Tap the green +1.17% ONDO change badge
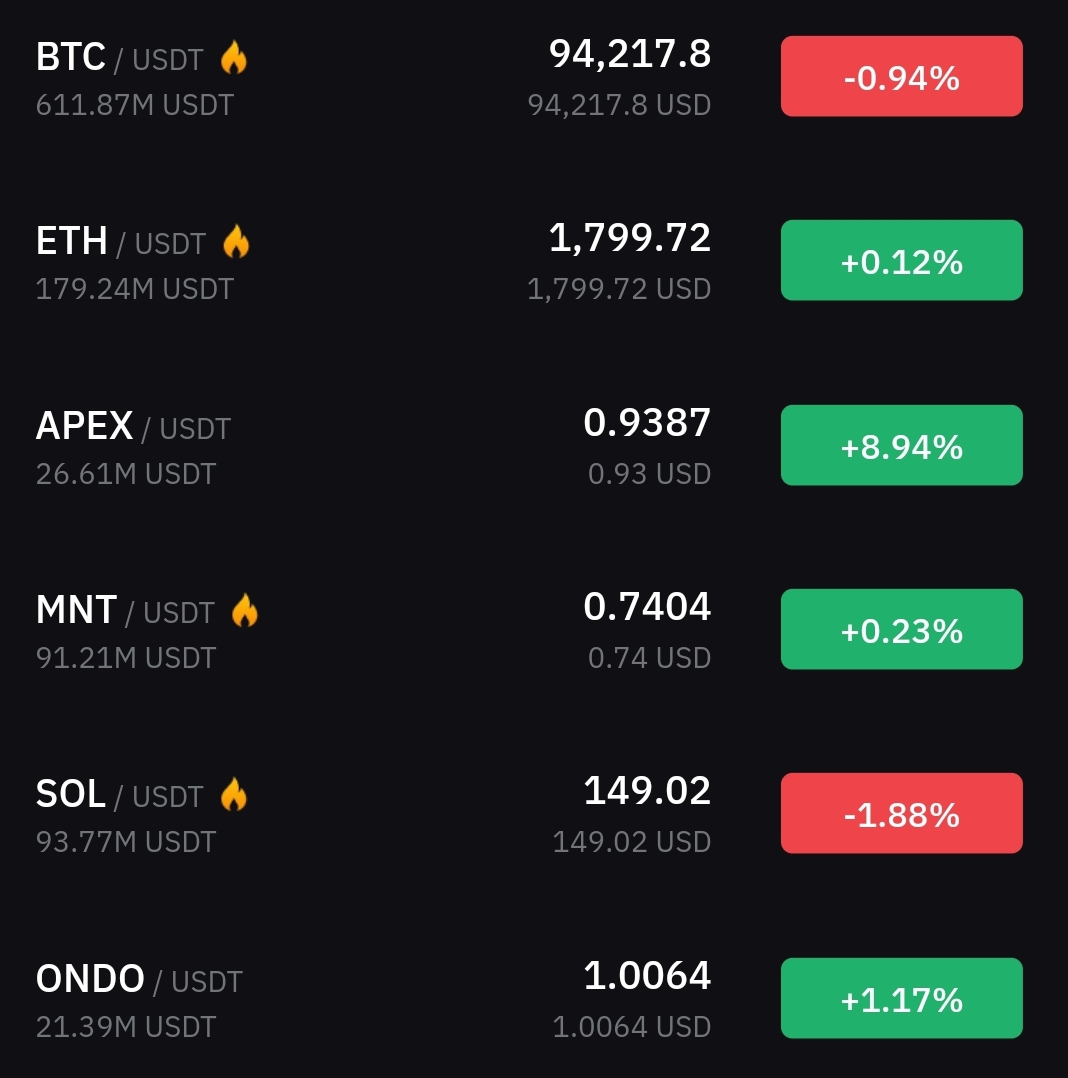Image resolution: width=1068 pixels, height=1078 pixels. (x=902, y=998)
